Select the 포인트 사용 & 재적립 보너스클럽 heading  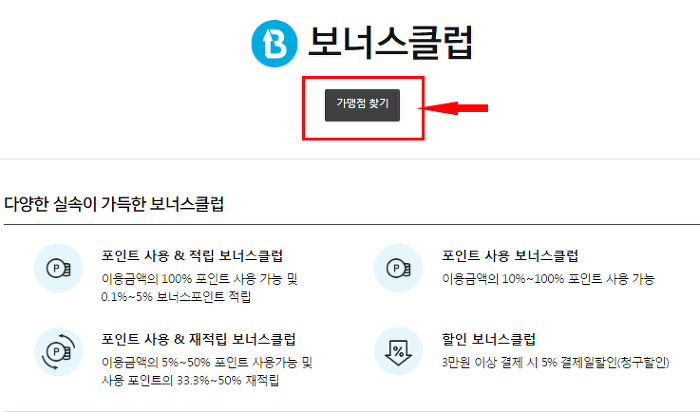tap(198, 339)
